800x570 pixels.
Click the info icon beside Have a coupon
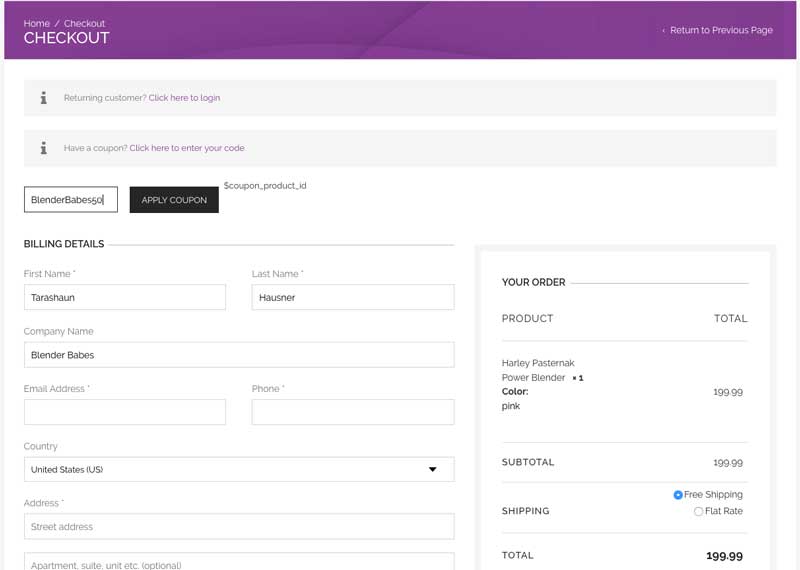pyautogui.click(x=43, y=148)
